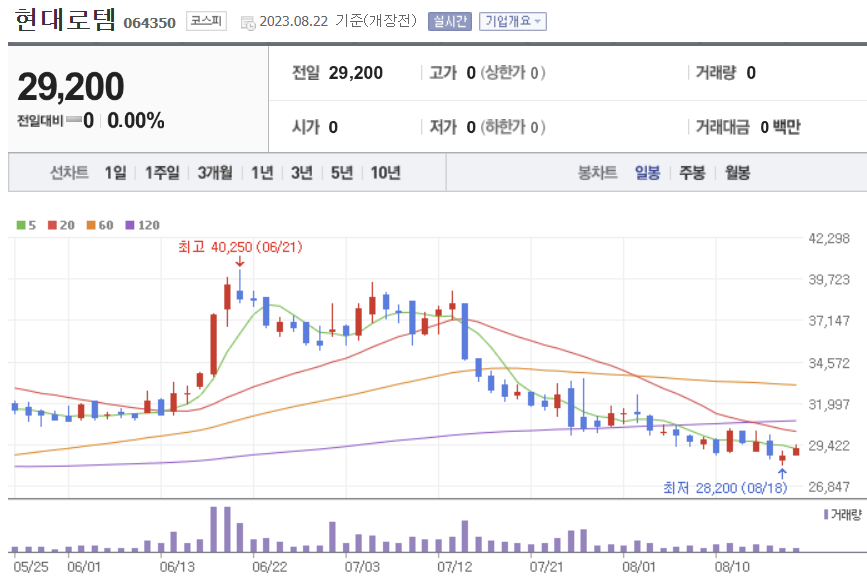Select the 1주일 line chart period
The width and height of the screenshot is (867, 582).
click(x=162, y=173)
